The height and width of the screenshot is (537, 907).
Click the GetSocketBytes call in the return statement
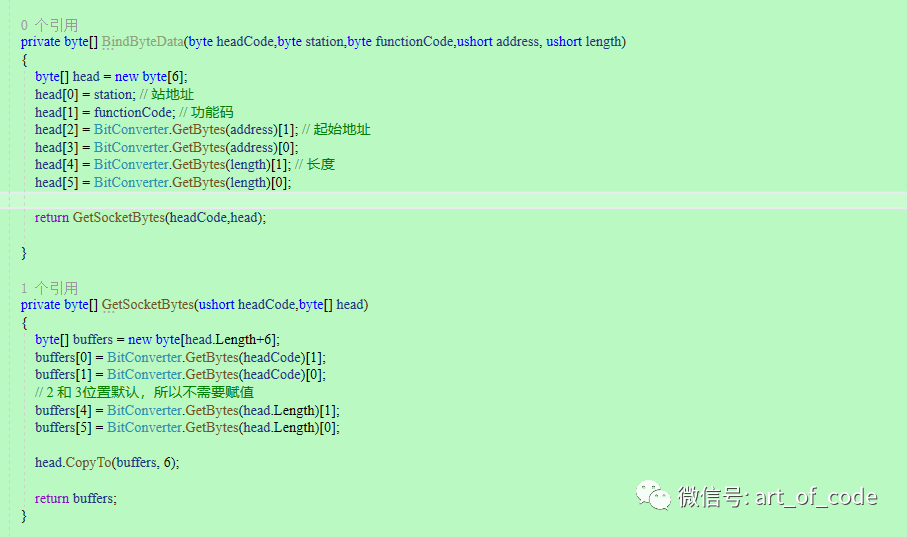tap(118, 217)
